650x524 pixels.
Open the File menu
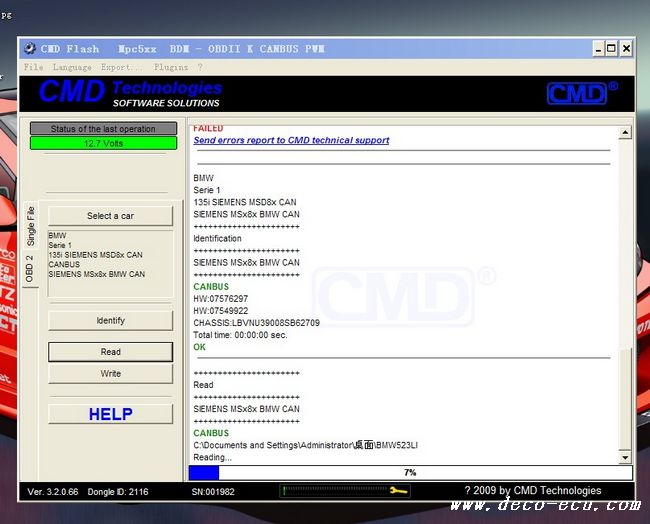pos(33,67)
